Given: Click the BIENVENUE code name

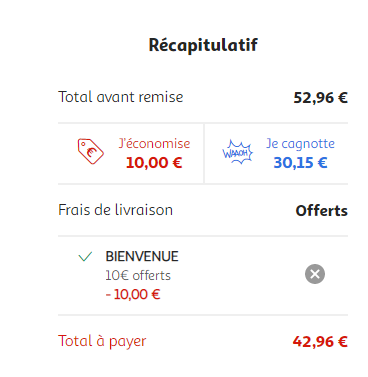Looking at the screenshot, I should [142, 256].
